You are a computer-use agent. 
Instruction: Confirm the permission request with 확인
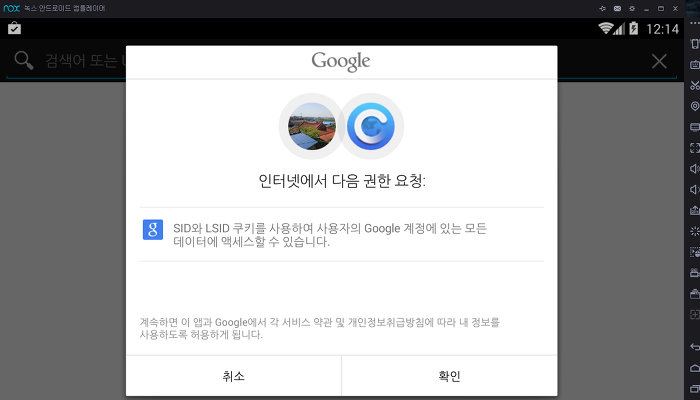(450, 376)
